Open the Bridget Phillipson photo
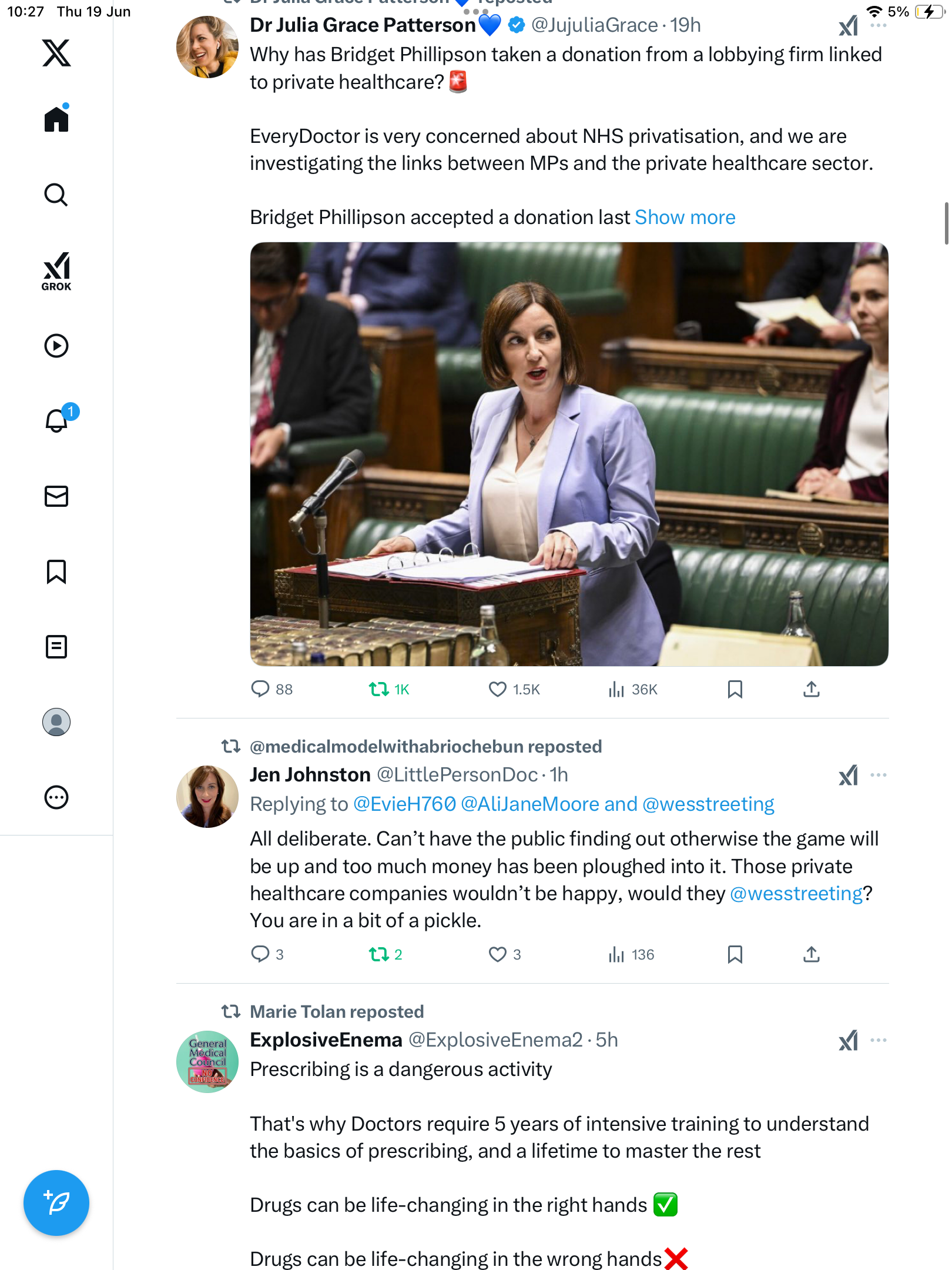This screenshot has height=1270, width=952. (569, 454)
